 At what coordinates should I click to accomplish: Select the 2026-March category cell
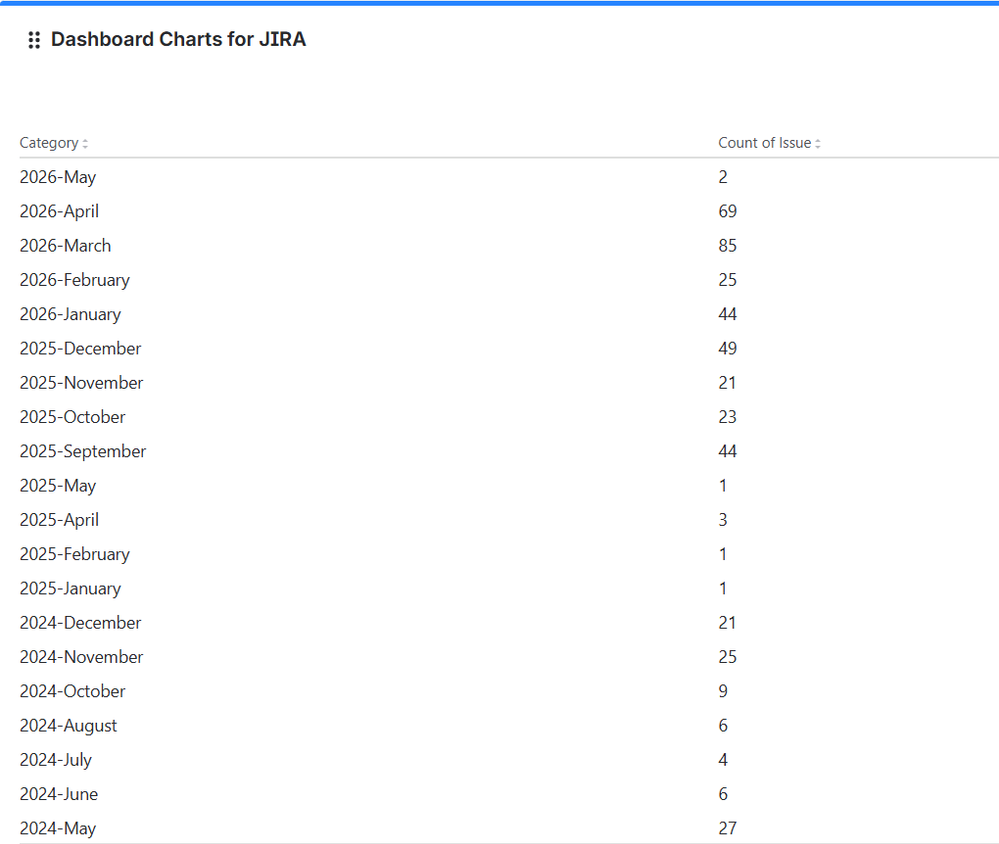tap(65, 246)
